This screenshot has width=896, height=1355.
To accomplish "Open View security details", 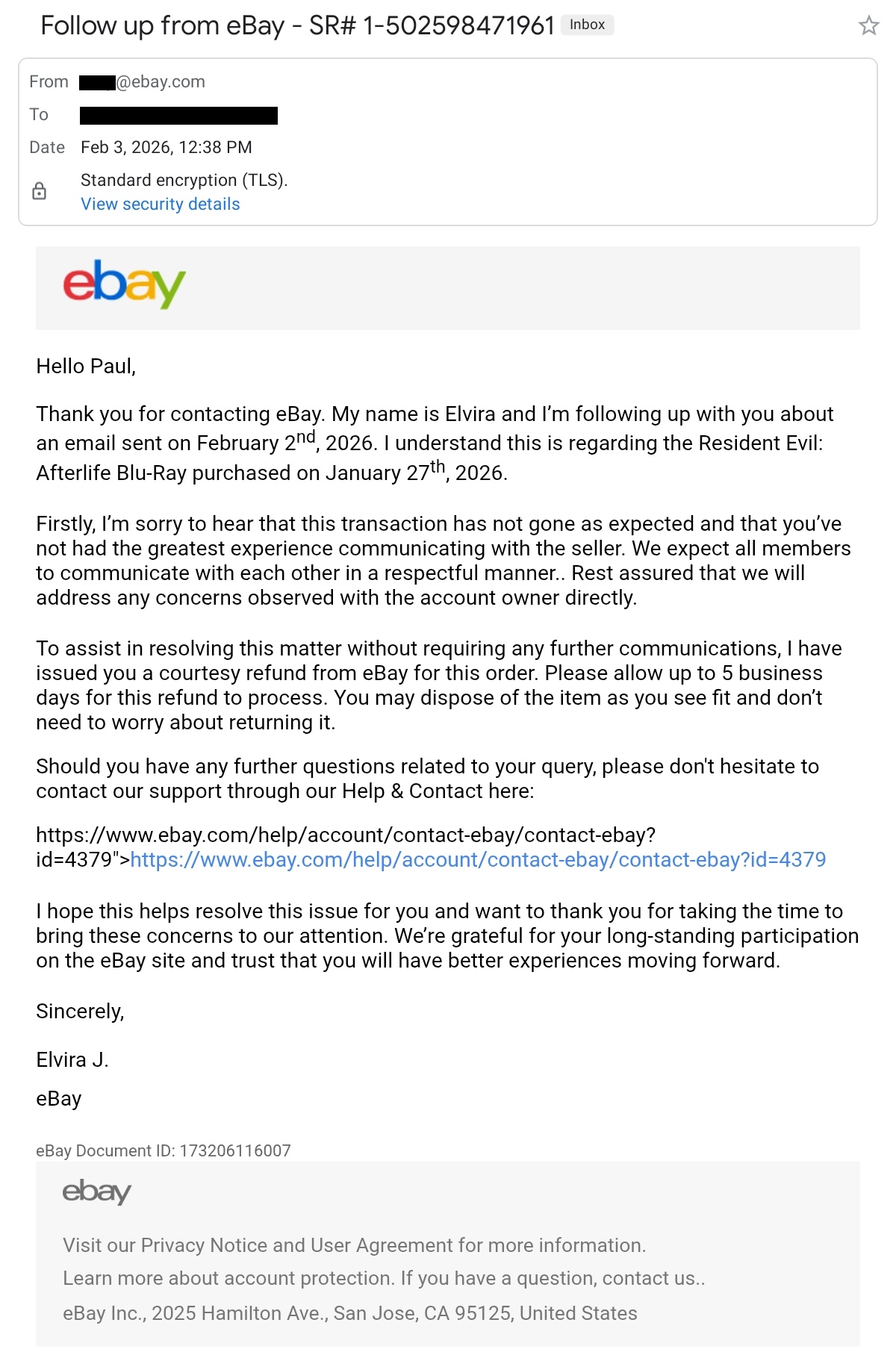I will [160, 204].
